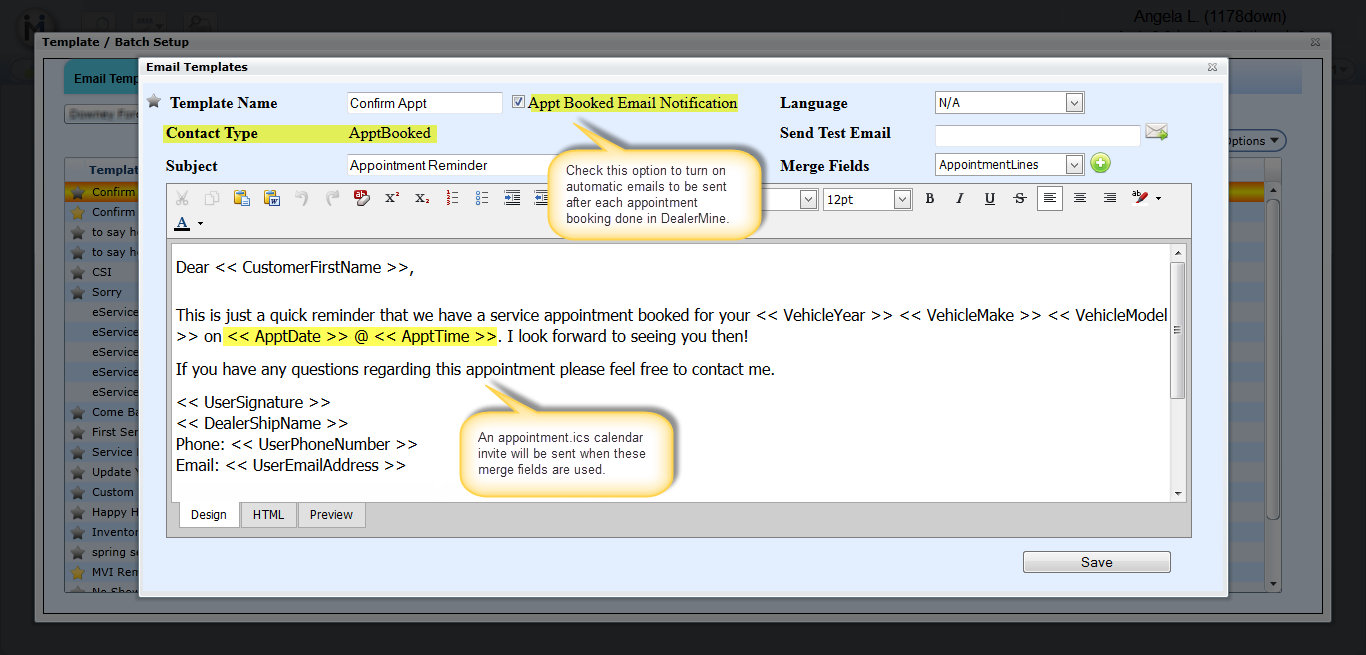1366x655 pixels.
Task: Click the Subscript icon
Action: 422,198
